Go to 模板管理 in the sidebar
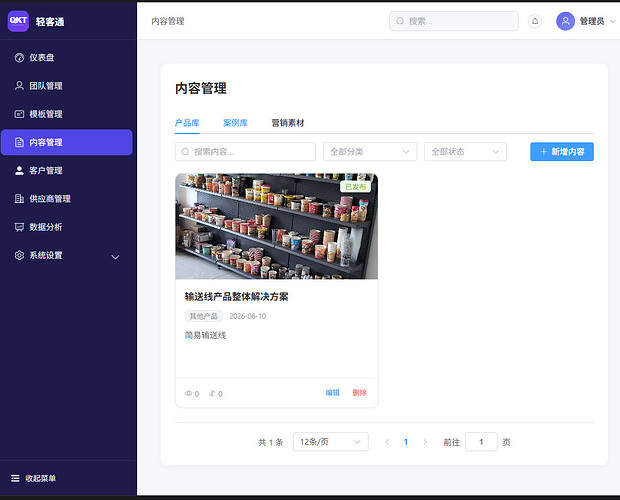This screenshot has height=500, width=620. coord(66,114)
